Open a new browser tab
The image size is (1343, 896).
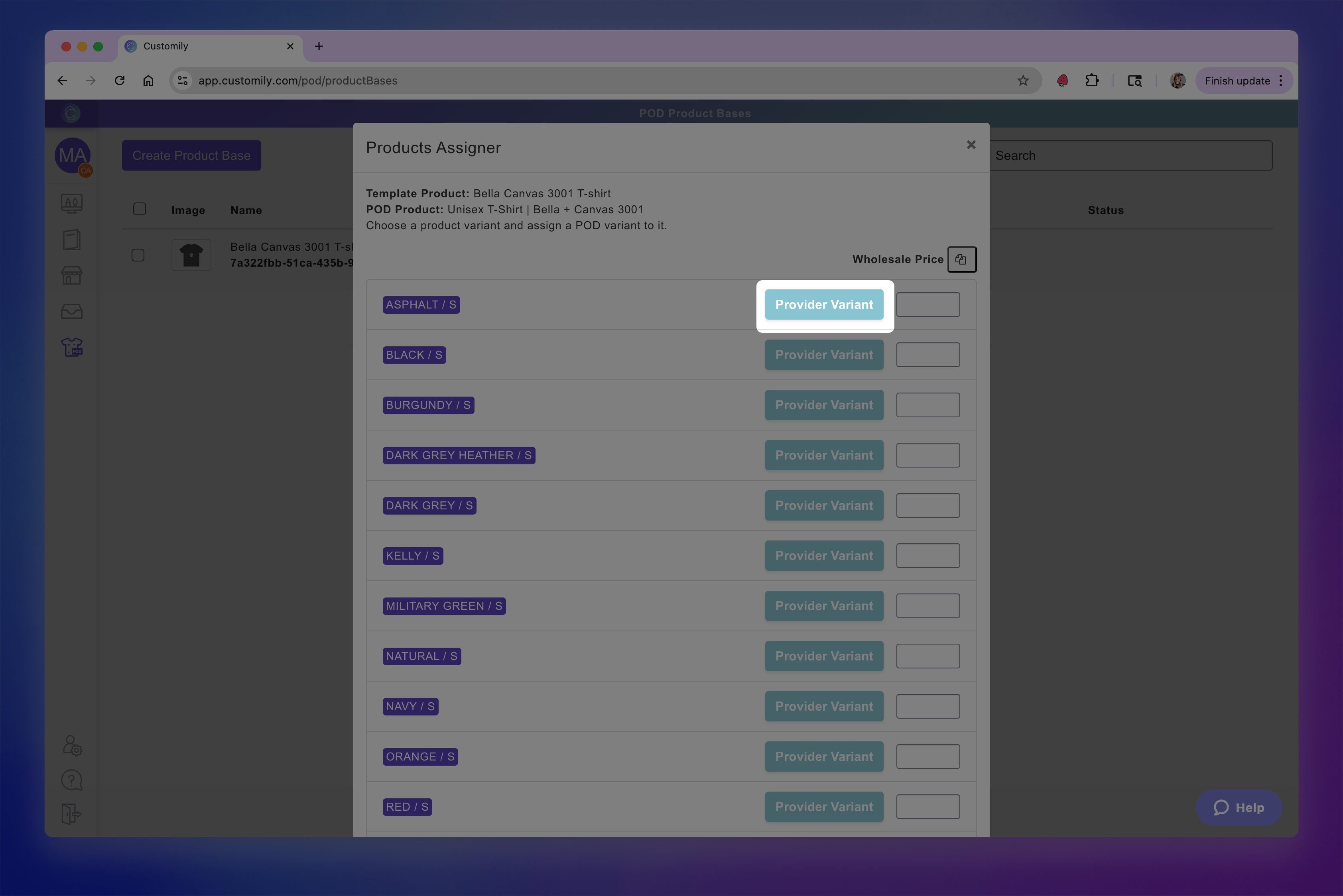319,46
